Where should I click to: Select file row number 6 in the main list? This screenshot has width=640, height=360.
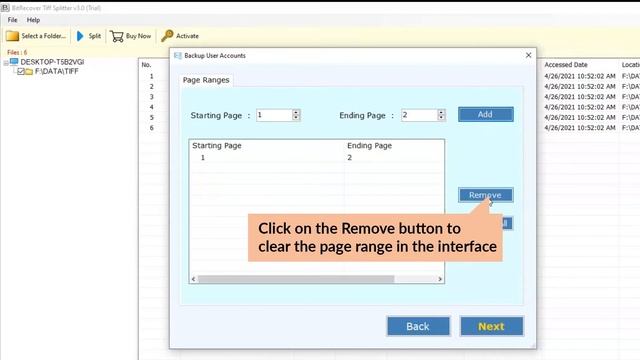click(x=151, y=128)
